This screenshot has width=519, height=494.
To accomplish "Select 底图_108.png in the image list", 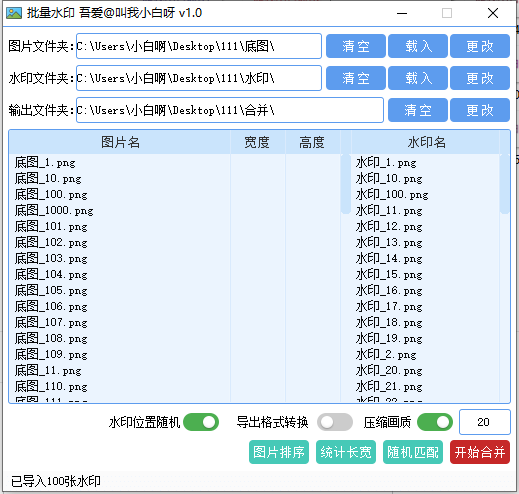I will (120, 339).
